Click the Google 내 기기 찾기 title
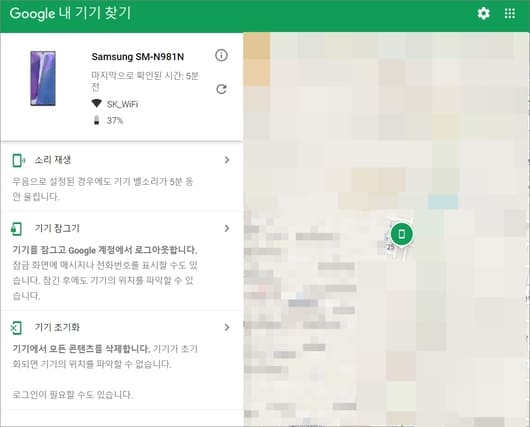The width and height of the screenshot is (530, 427). (x=70, y=14)
